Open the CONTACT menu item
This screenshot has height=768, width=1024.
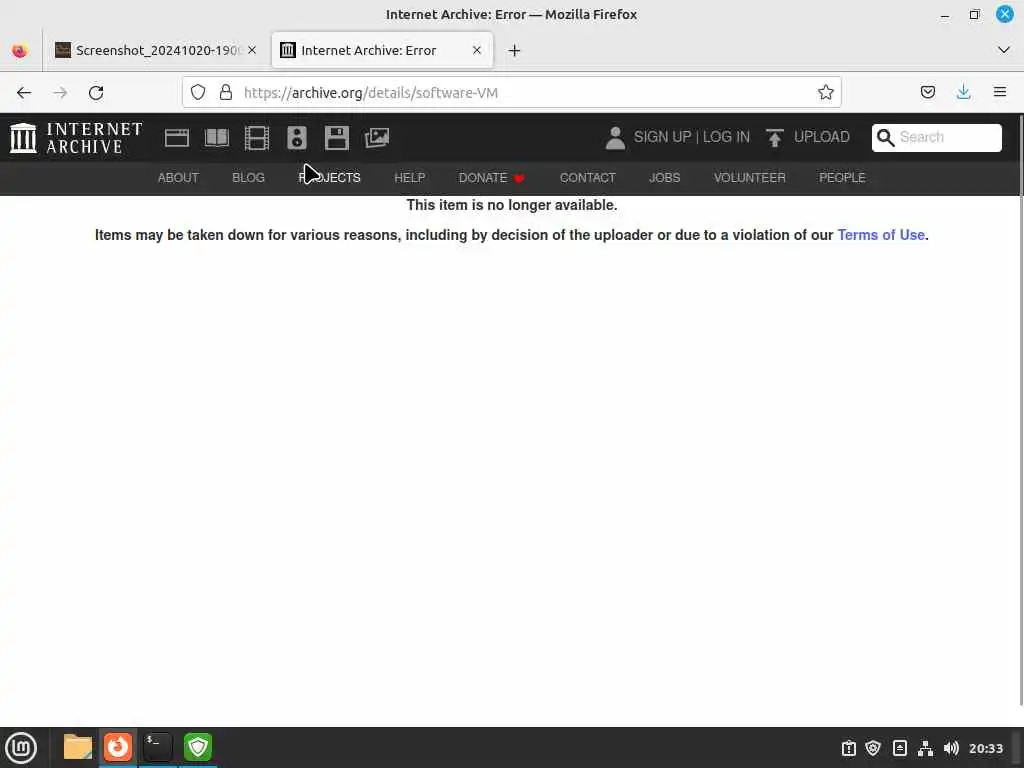pyautogui.click(x=587, y=178)
